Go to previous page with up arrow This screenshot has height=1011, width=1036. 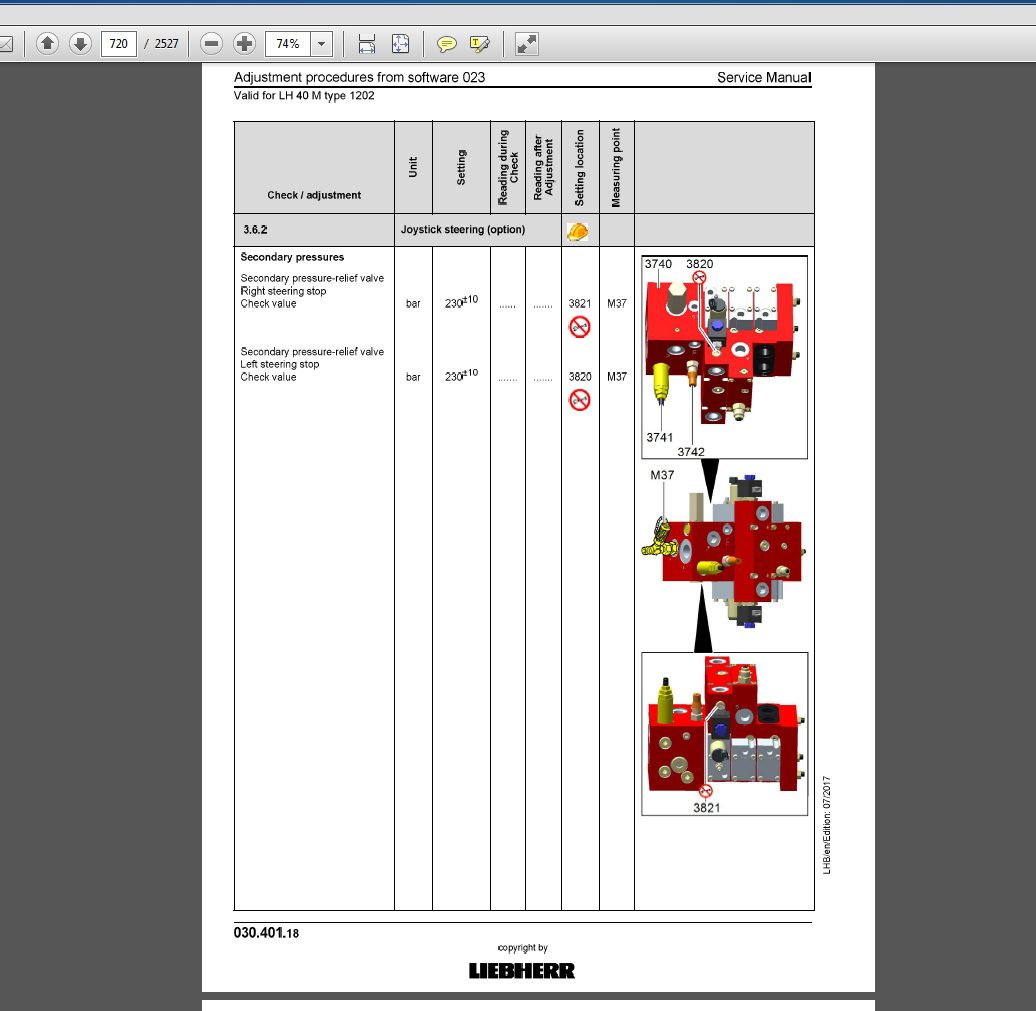47,44
